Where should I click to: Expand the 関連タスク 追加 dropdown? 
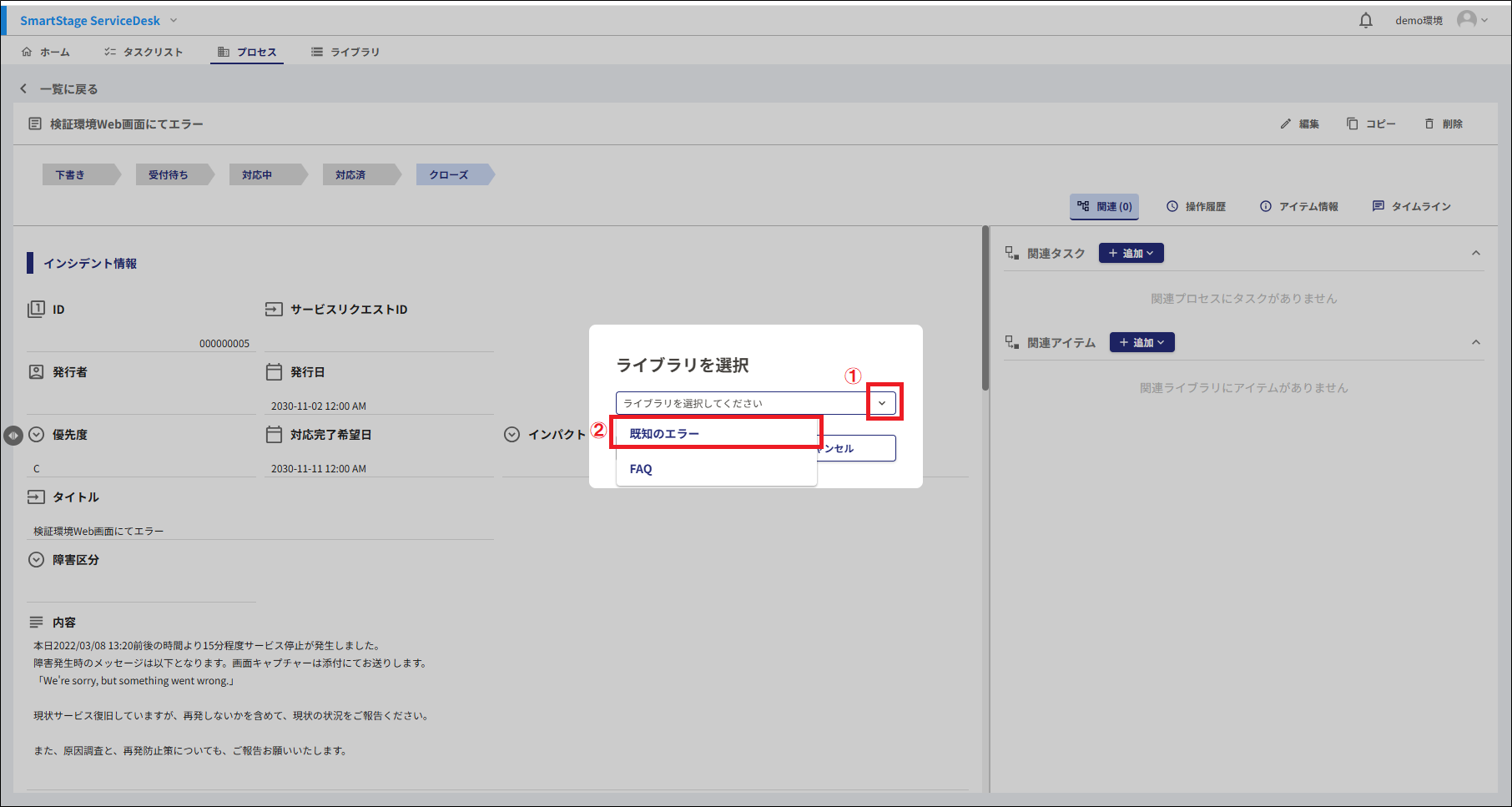pos(1131,254)
